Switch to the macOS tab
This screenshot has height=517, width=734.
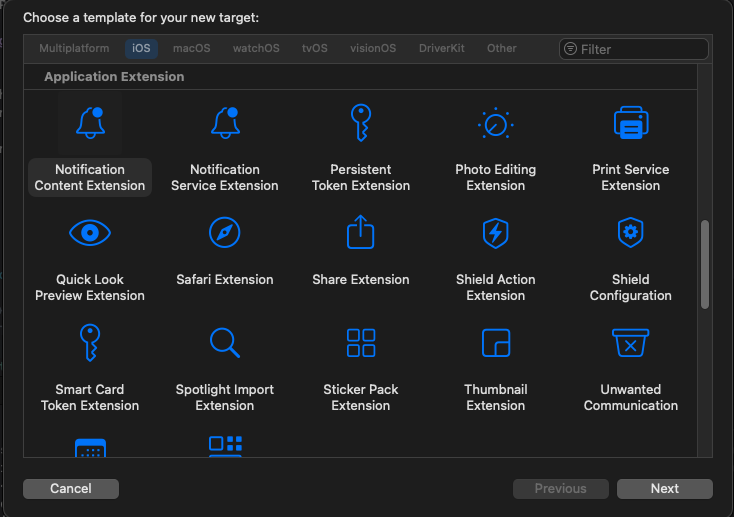pos(191,48)
